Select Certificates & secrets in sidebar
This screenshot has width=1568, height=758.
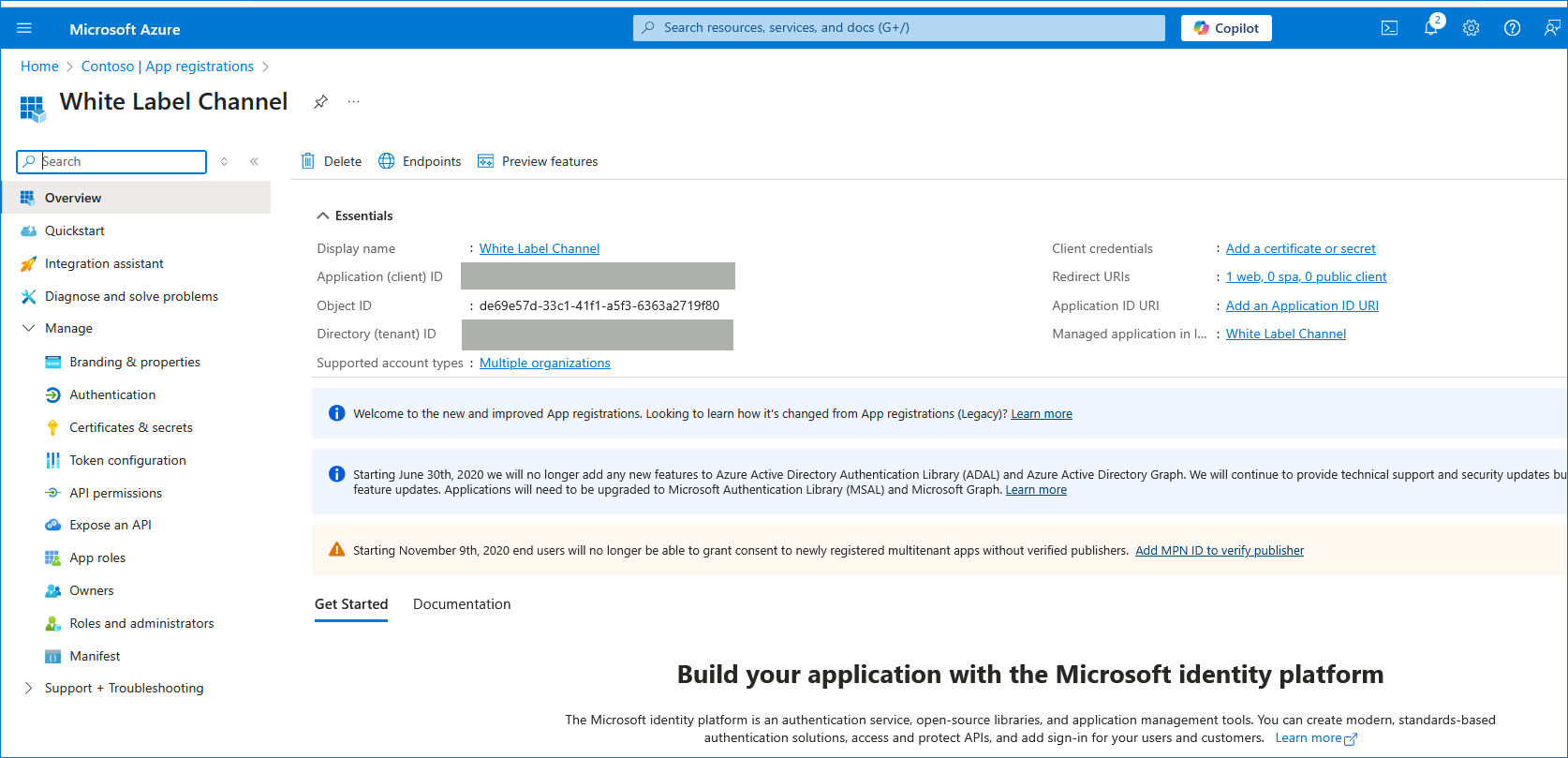(131, 427)
